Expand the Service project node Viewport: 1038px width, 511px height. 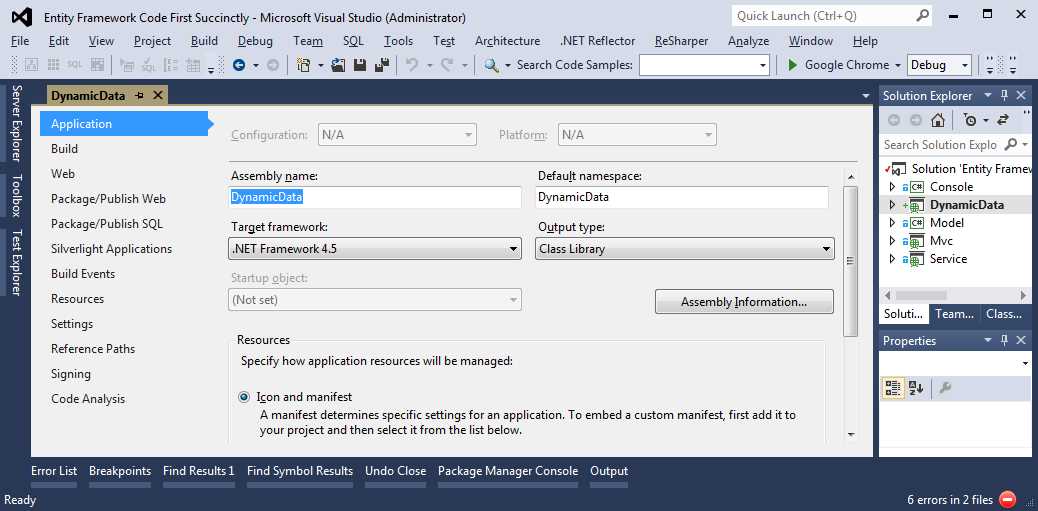[892, 259]
